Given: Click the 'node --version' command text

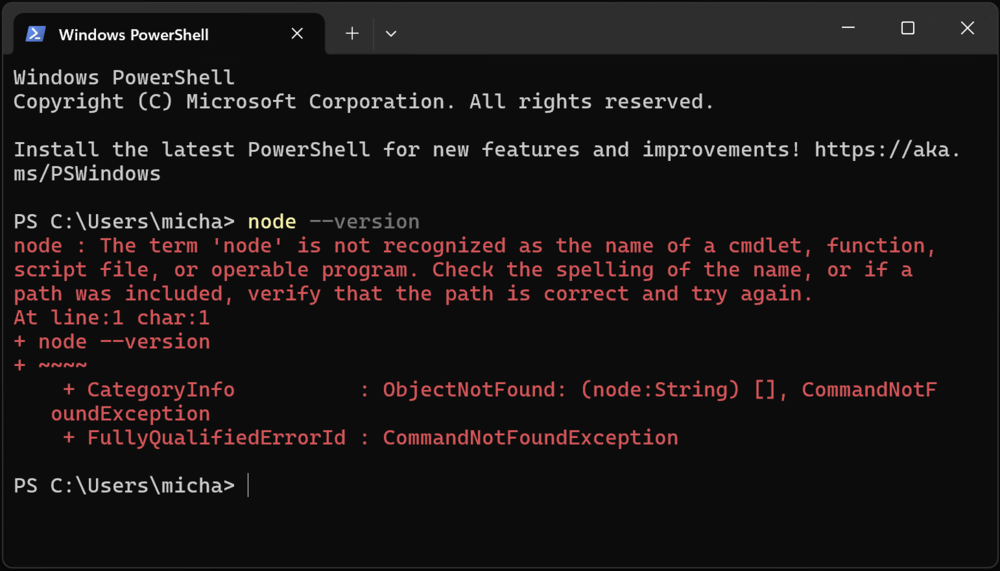Looking at the screenshot, I should pyautogui.click(x=334, y=221).
